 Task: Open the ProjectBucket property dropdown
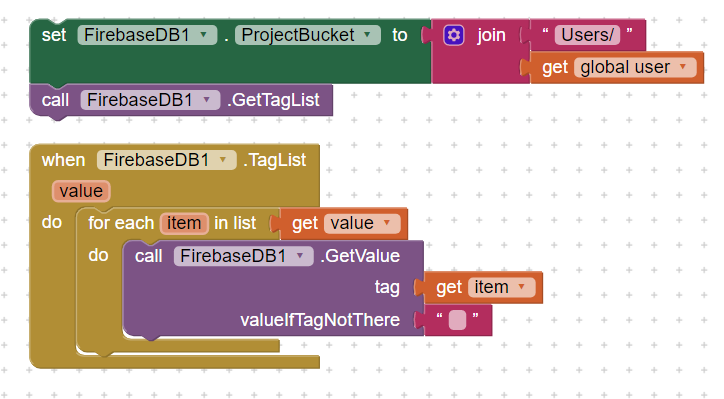[x=308, y=35]
